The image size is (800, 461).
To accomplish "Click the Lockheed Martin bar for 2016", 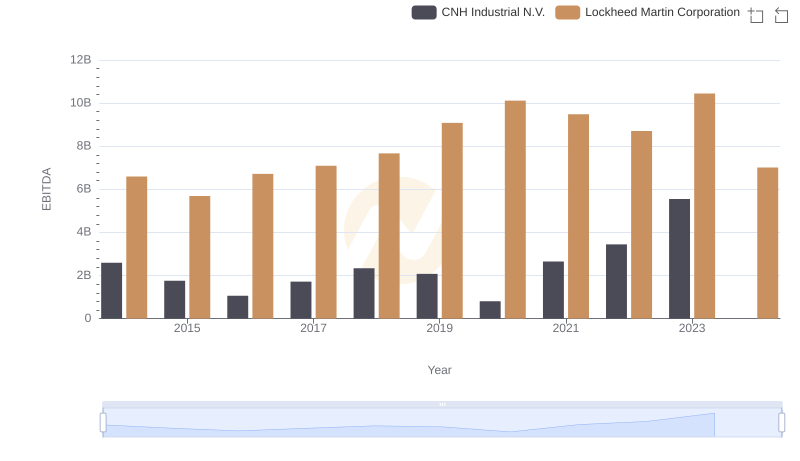I will [263, 246].
